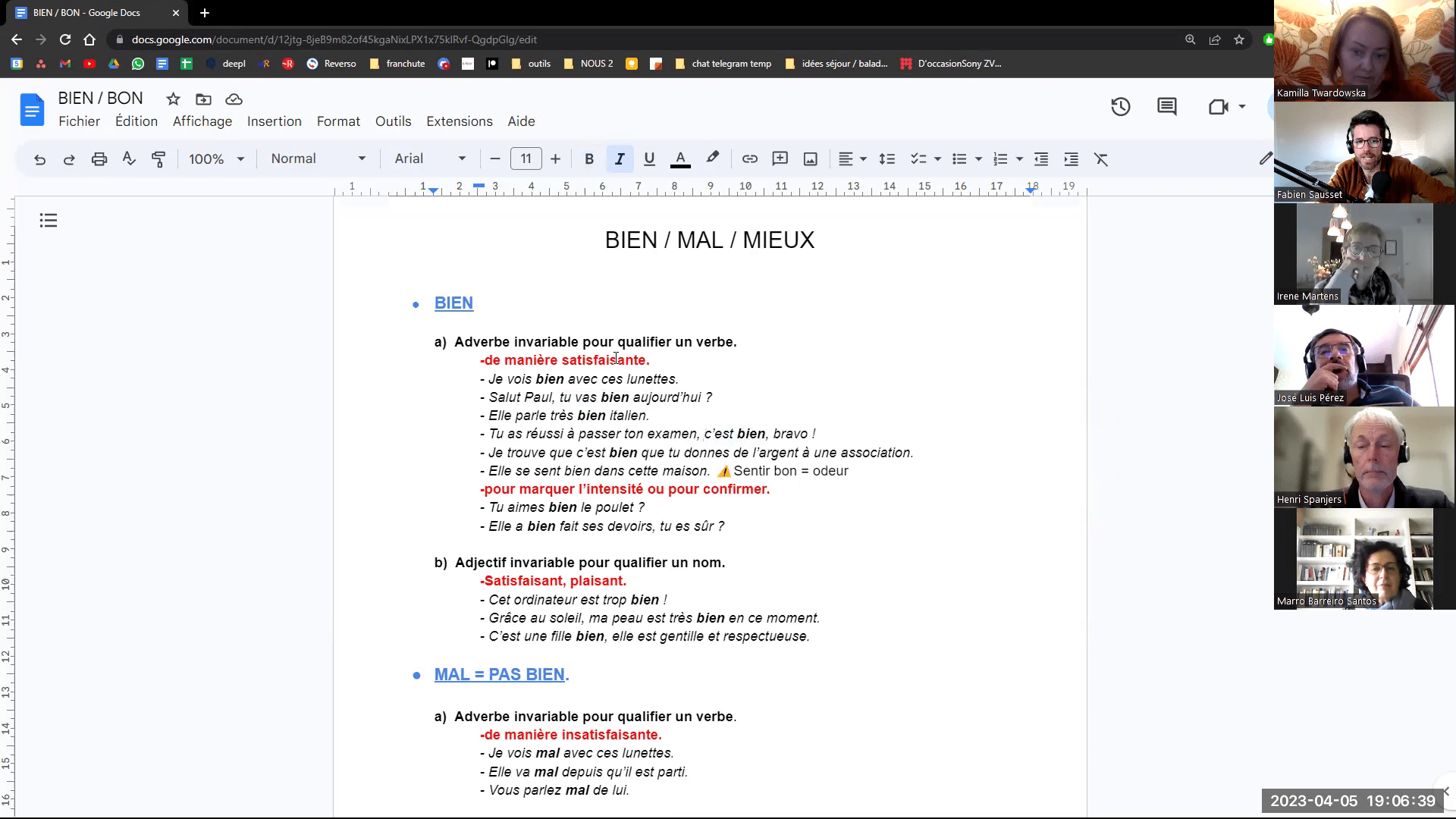Open version history clock icon
Image resolution: width=1456 pixels, height=819 pixels.
(x=1121, y=107)
